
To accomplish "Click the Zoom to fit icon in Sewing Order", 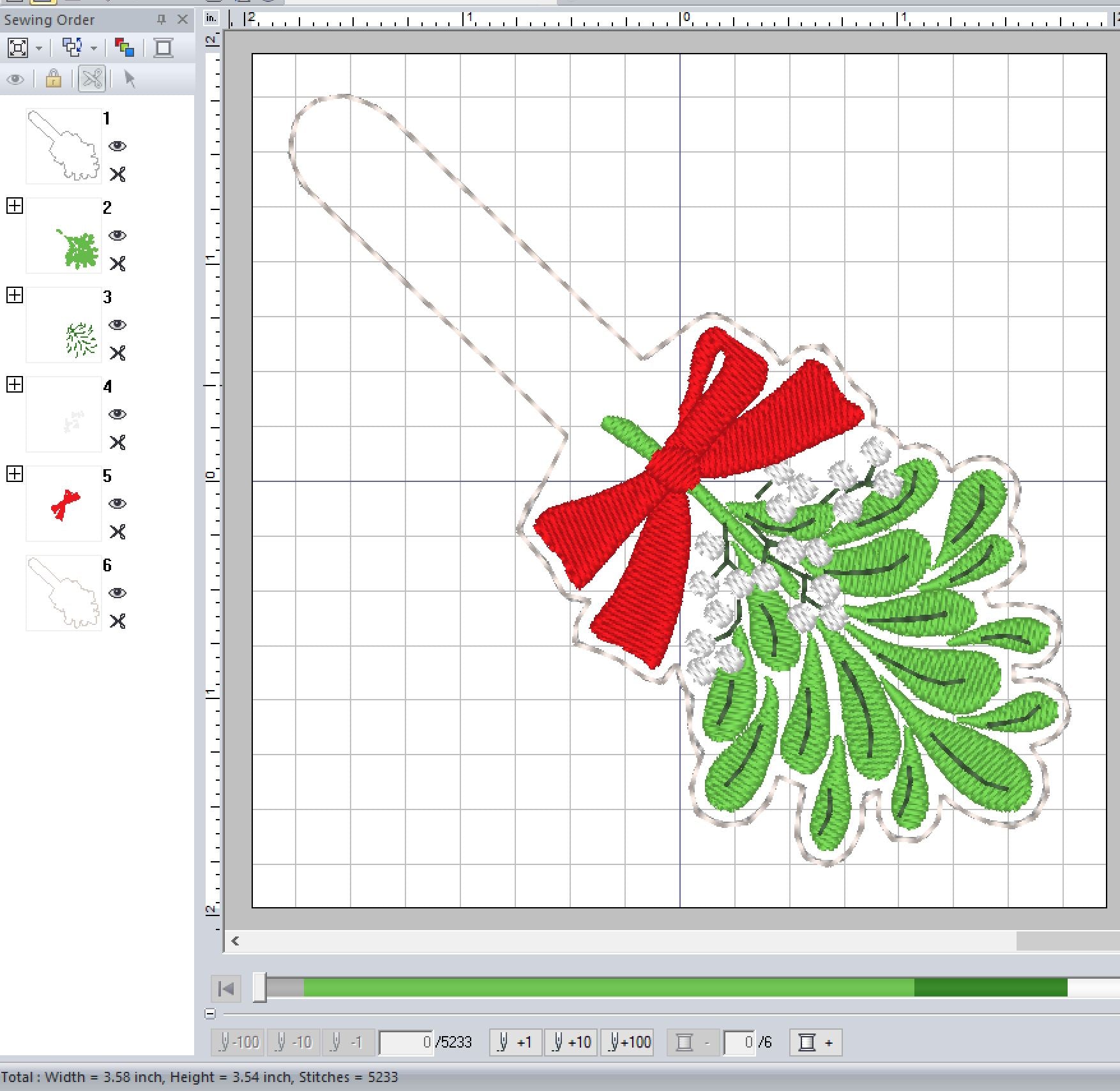I will (x=17, y=48).
